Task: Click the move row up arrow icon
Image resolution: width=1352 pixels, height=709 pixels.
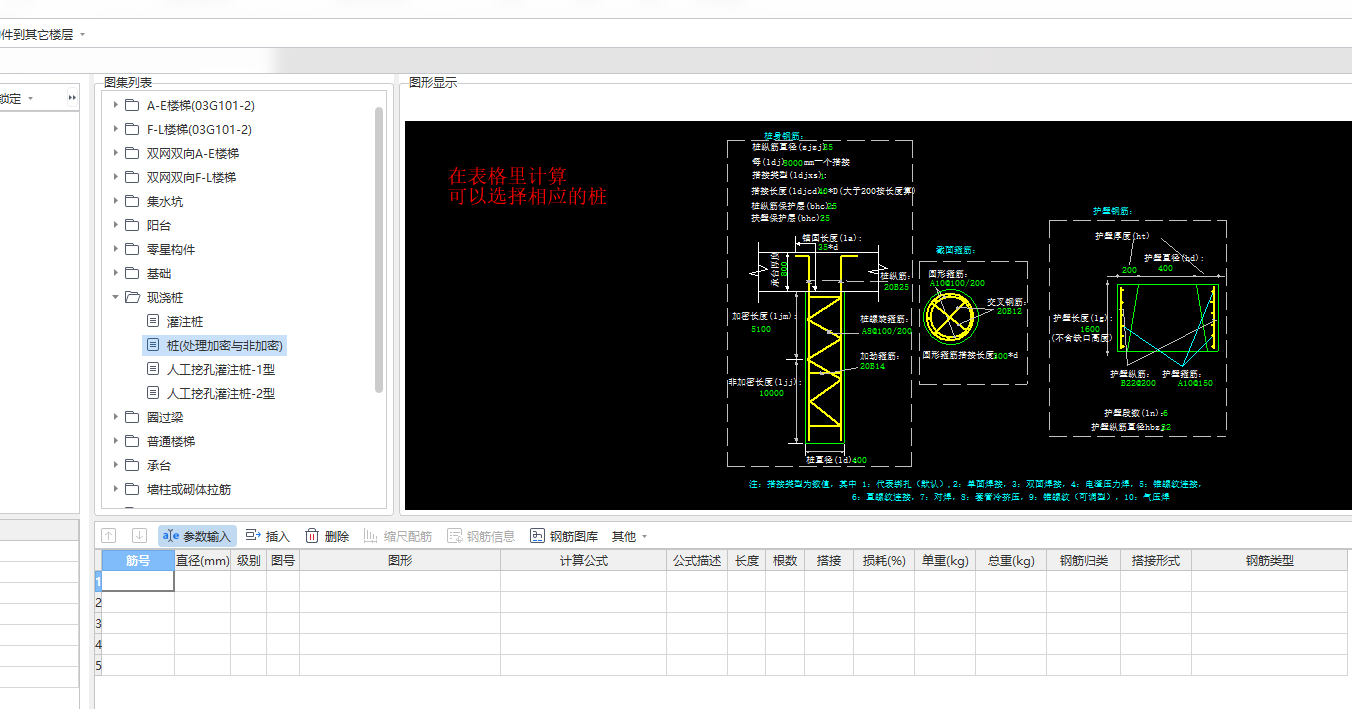Action: [x=109, y=536]
